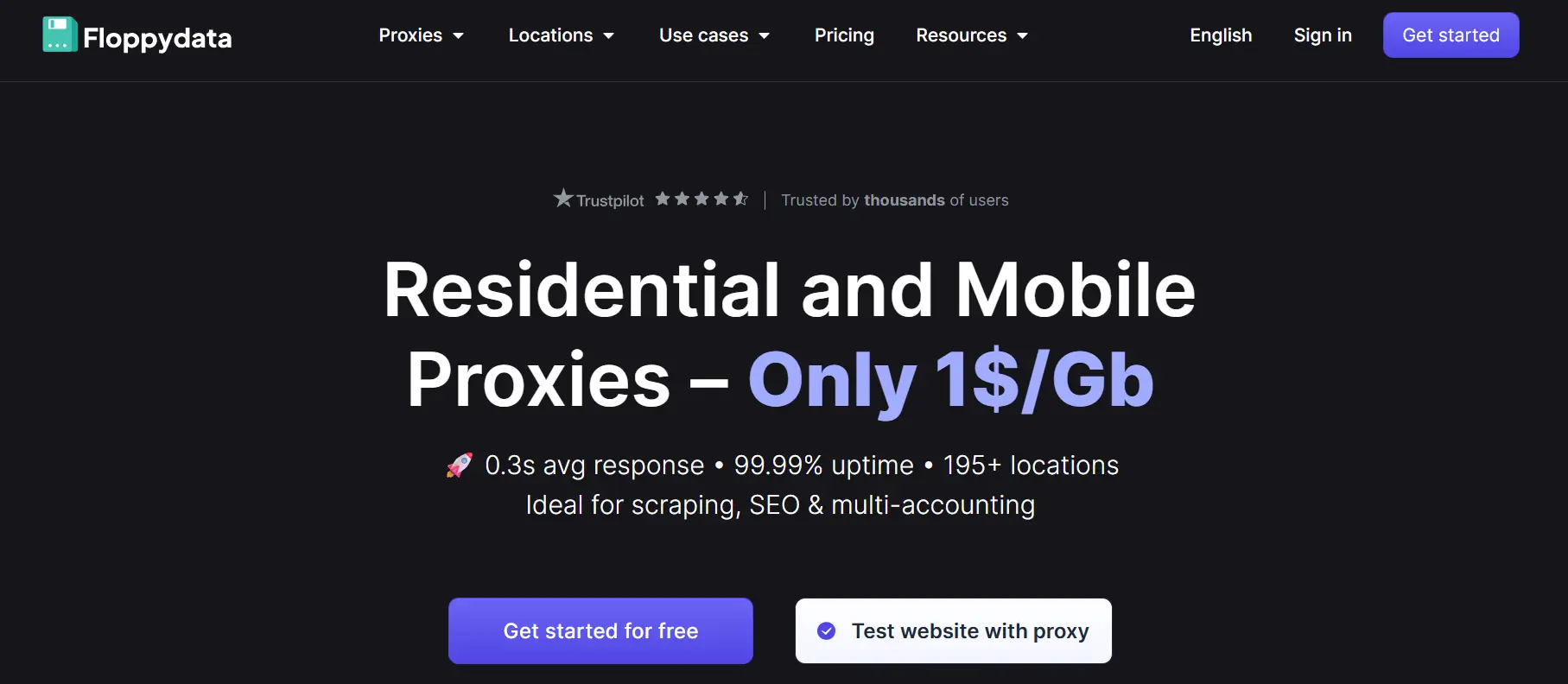Click the Only 1$/Gb highlighted heading

coord(950,380)
